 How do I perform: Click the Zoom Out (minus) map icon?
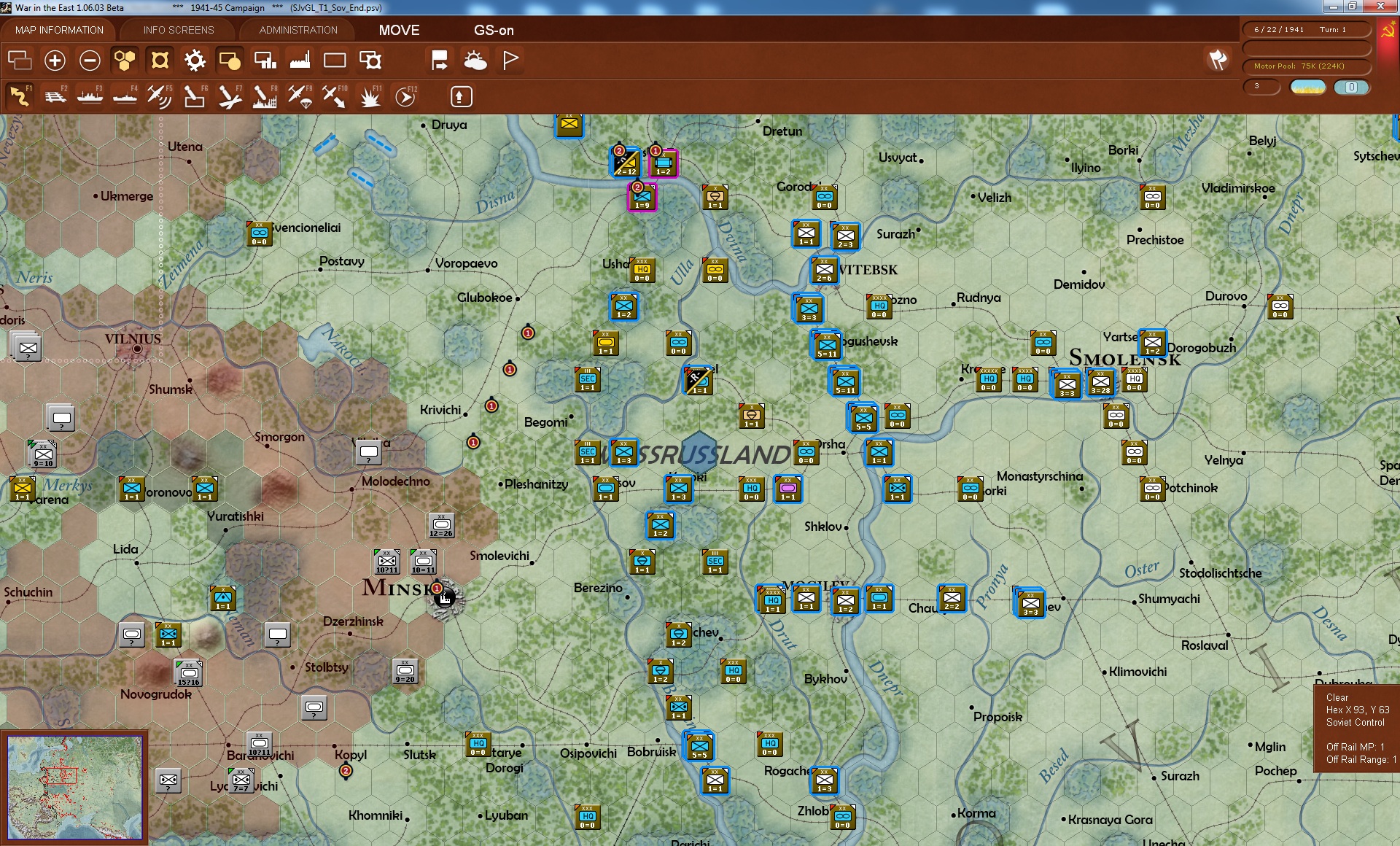coord(90,61)
